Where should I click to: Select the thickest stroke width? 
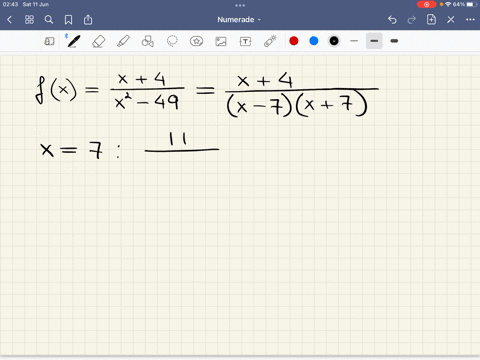pyautogui.click(x=394, y=41)
